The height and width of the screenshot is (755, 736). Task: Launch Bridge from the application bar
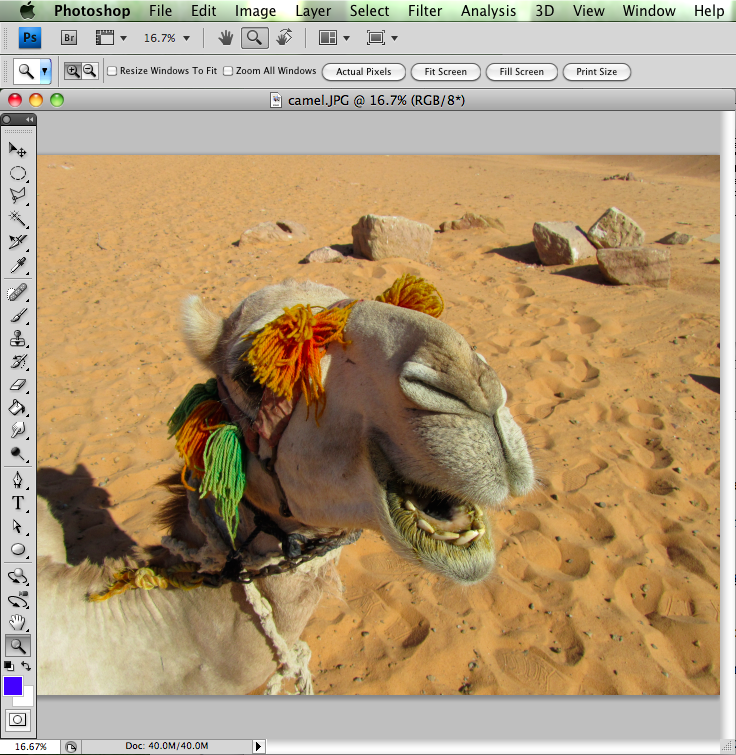pos(69,38)
